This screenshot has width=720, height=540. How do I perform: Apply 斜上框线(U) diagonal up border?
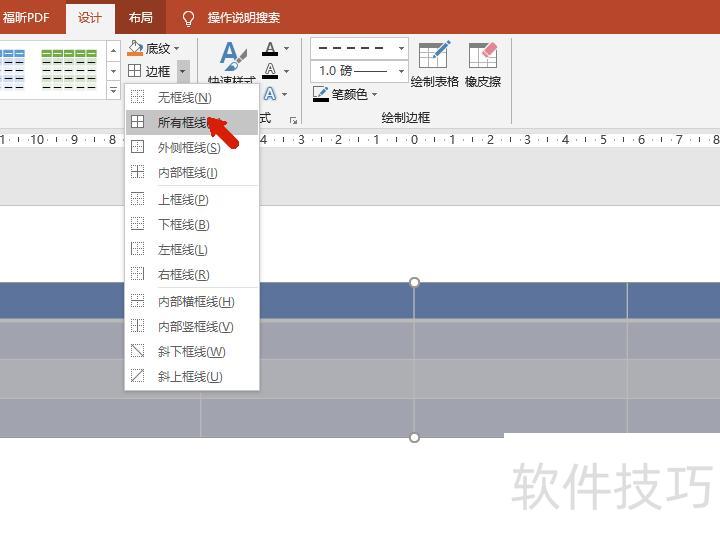(x=192, y=377)
